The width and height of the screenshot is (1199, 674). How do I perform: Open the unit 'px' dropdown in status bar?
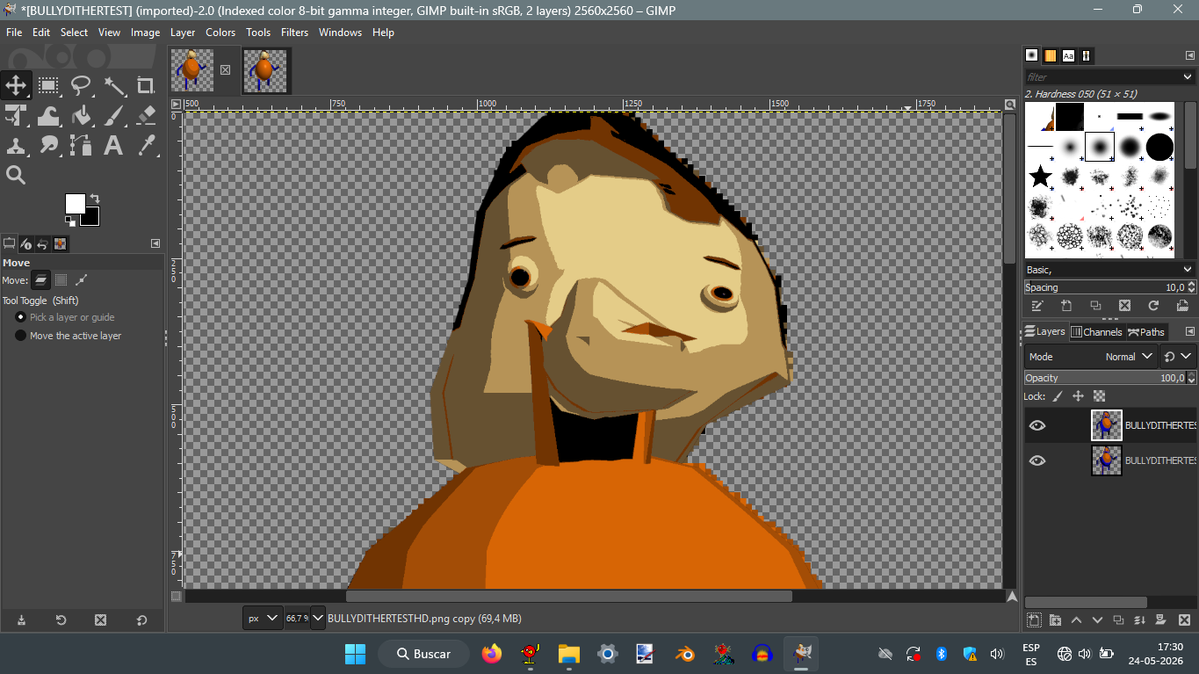pos(262,618)
